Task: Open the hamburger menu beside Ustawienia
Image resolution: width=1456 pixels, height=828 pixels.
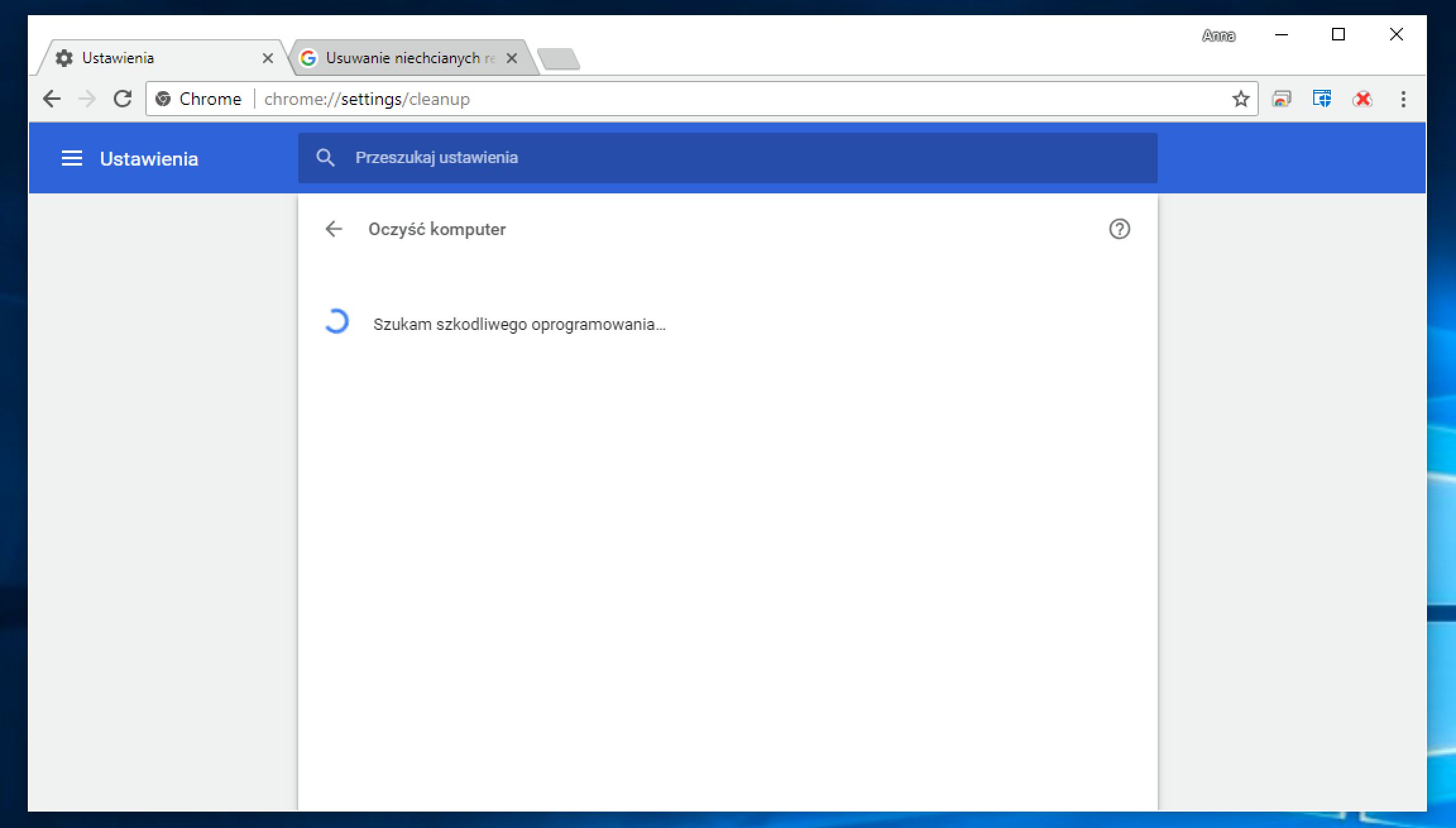Action: pos(72,158)
